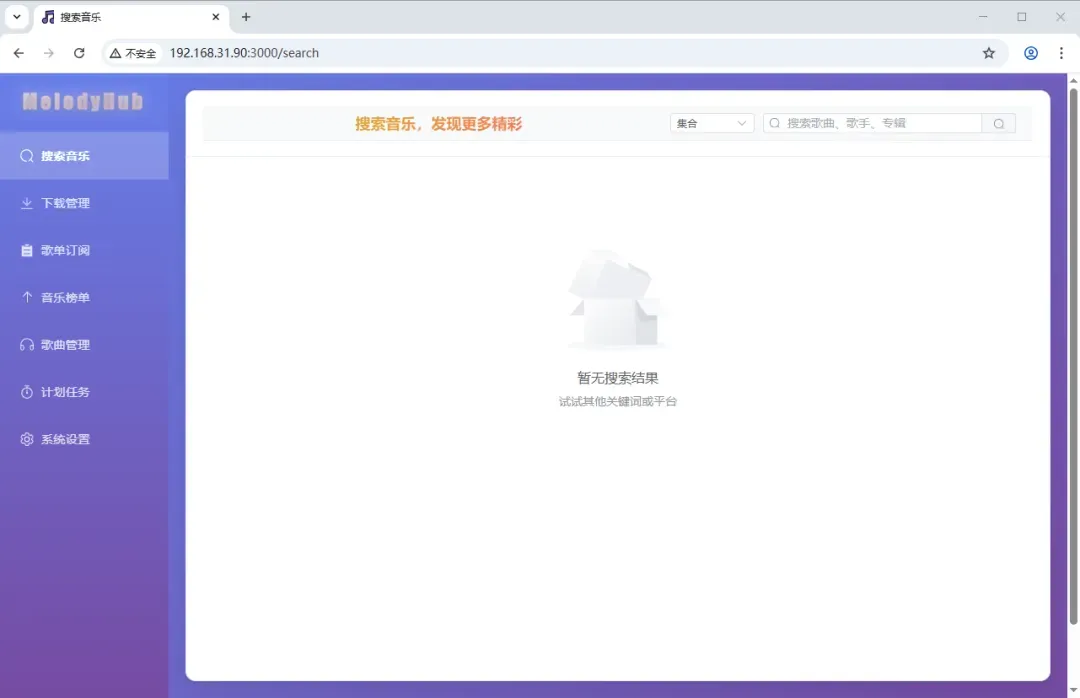Click the headphones icon for 歌曲管理
1080x698 pixels.
[27, 345]
